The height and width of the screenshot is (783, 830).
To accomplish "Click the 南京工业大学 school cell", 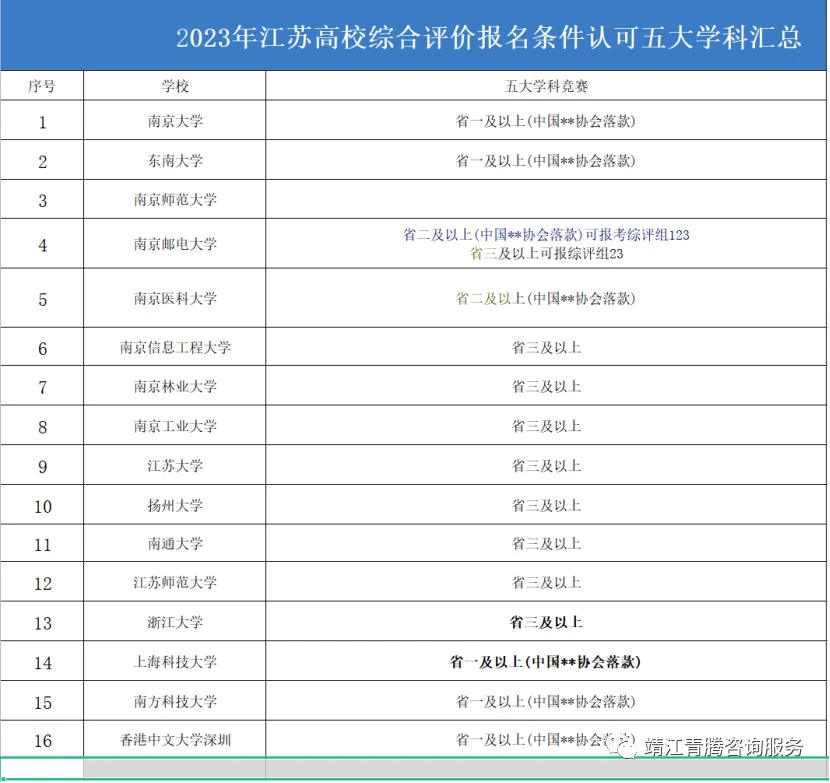I will click(x=175, y=426).
